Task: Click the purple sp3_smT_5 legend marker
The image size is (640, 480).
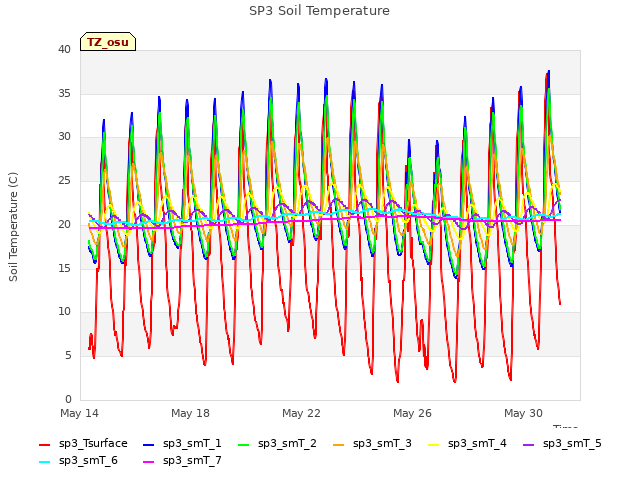Action: tap(529, 445)
